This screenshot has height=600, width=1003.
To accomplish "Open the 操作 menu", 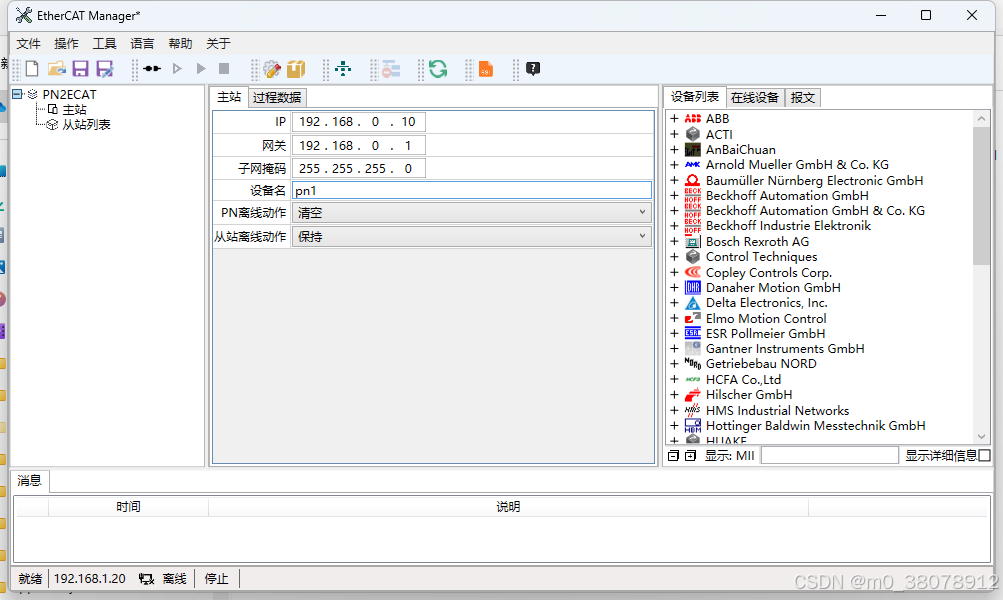I will (66, 43).
